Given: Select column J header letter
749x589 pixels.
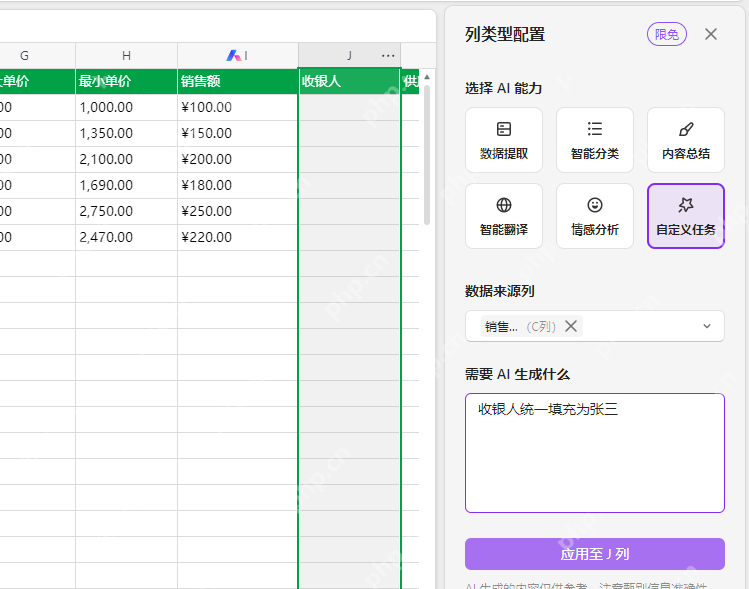Looking at the screenshot, I should [x=350, y=56].
